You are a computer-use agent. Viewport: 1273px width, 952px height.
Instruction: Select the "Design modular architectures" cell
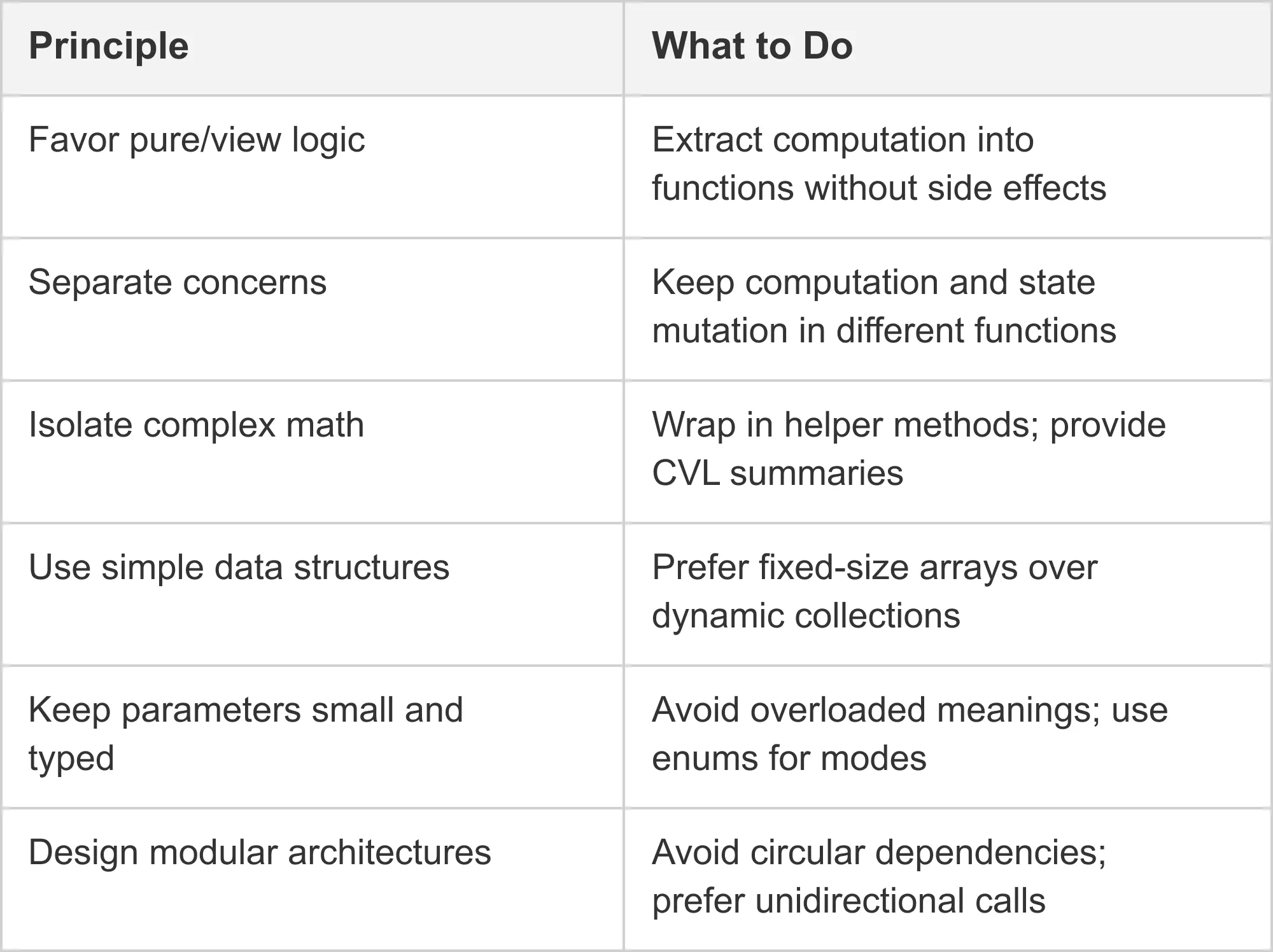(x=260, y=853)
